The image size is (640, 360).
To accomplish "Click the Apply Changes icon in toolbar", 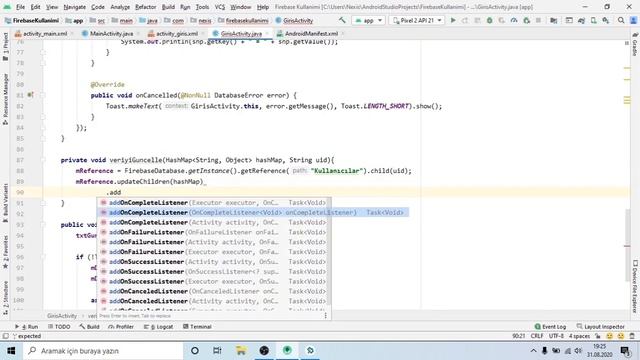I will (465, 20).
